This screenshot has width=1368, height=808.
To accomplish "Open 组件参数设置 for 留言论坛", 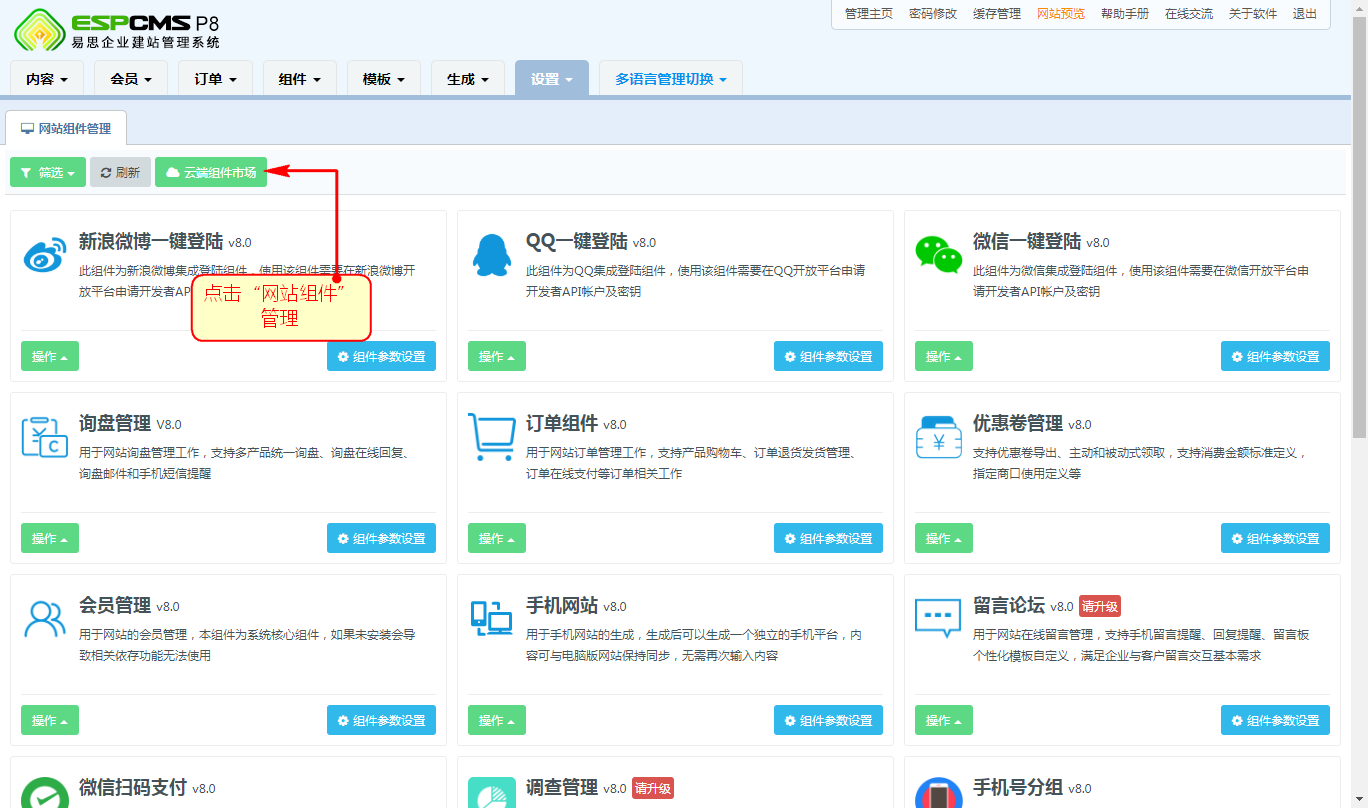I will [x=1275, y=720].
